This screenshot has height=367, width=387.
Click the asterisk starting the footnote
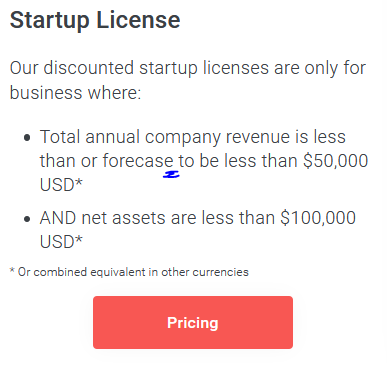point(12,270)
